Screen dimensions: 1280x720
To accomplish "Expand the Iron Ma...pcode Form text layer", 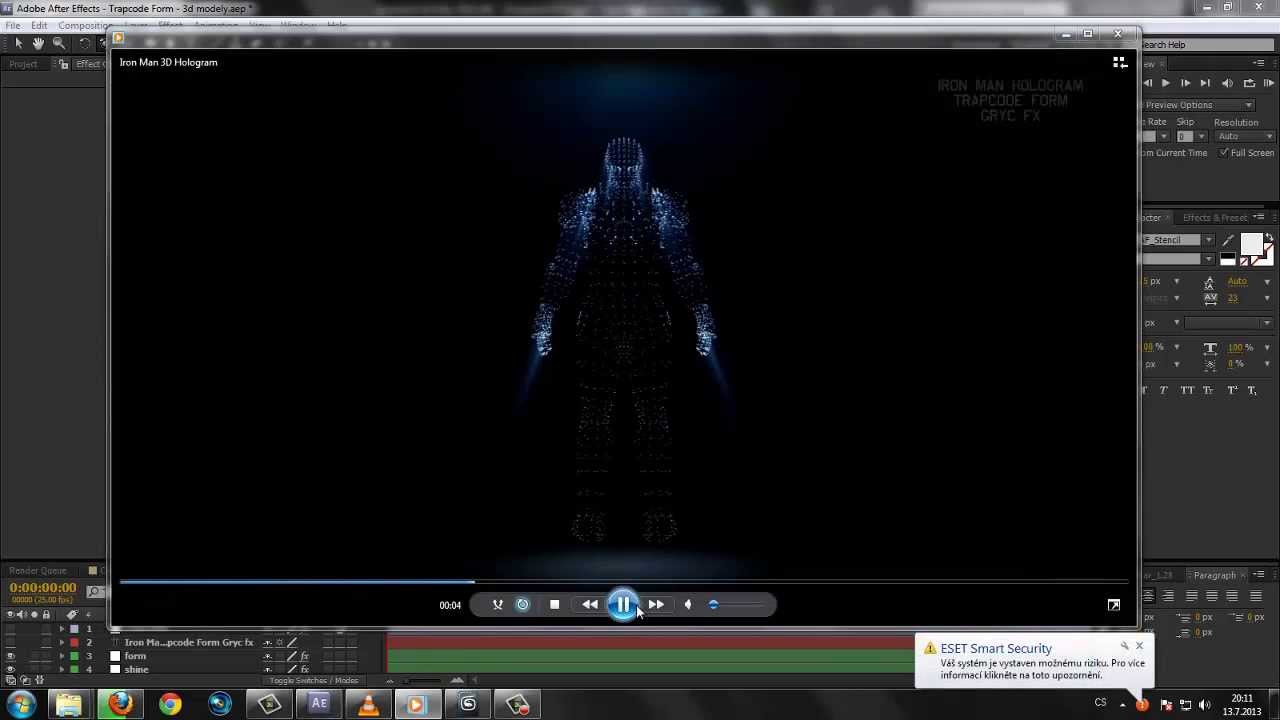I will click(61, 643).
